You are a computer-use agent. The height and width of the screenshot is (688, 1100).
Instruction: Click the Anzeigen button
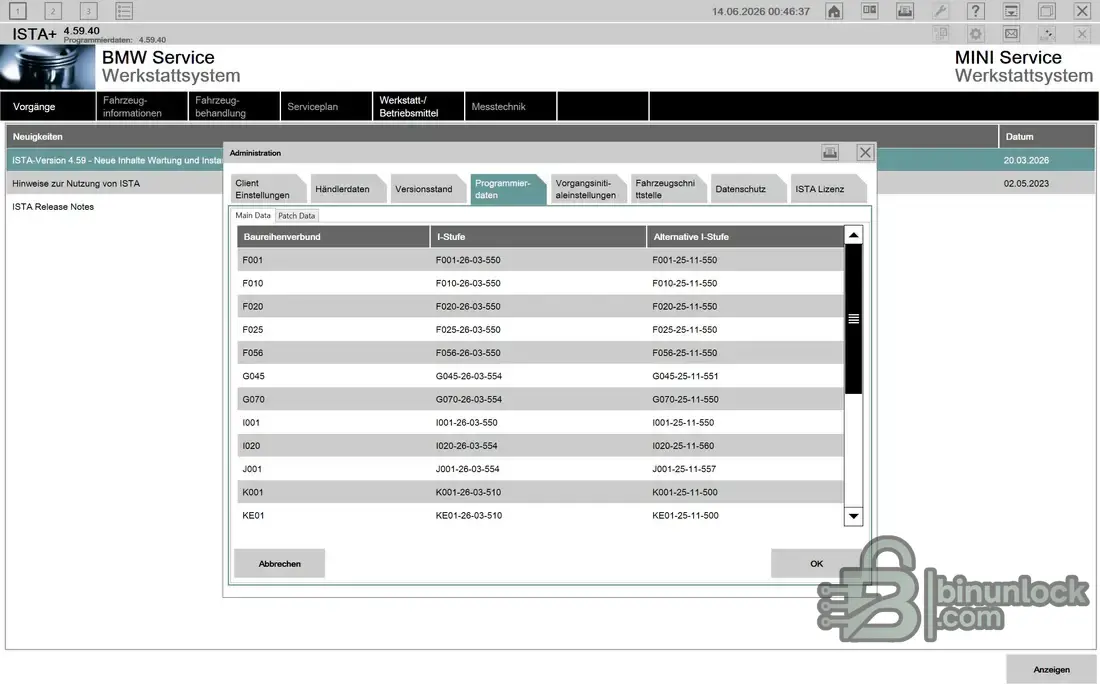point(1051,669)
